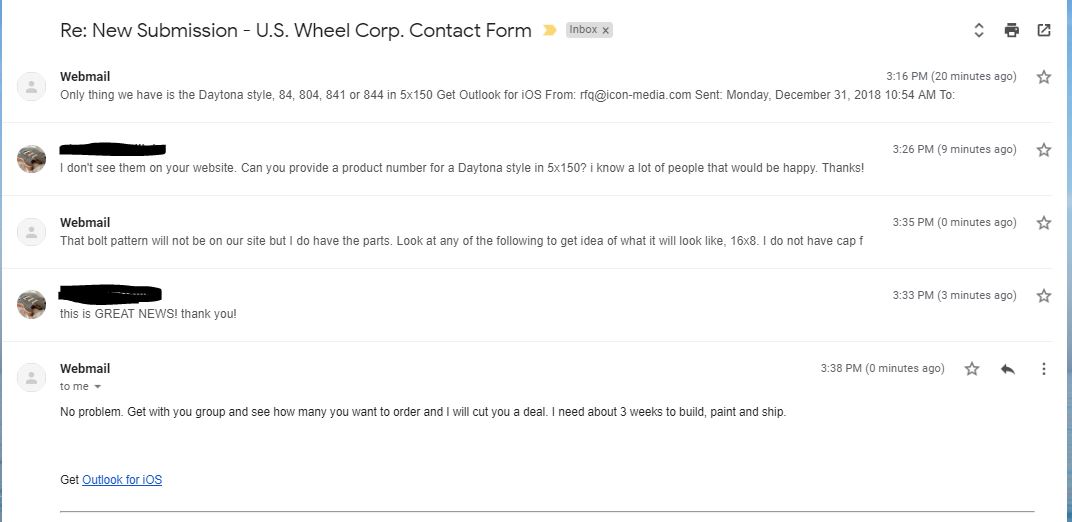The image size is (1072, 522).
Task: Print all messages with printer icon
Action: coord(1011,30)
